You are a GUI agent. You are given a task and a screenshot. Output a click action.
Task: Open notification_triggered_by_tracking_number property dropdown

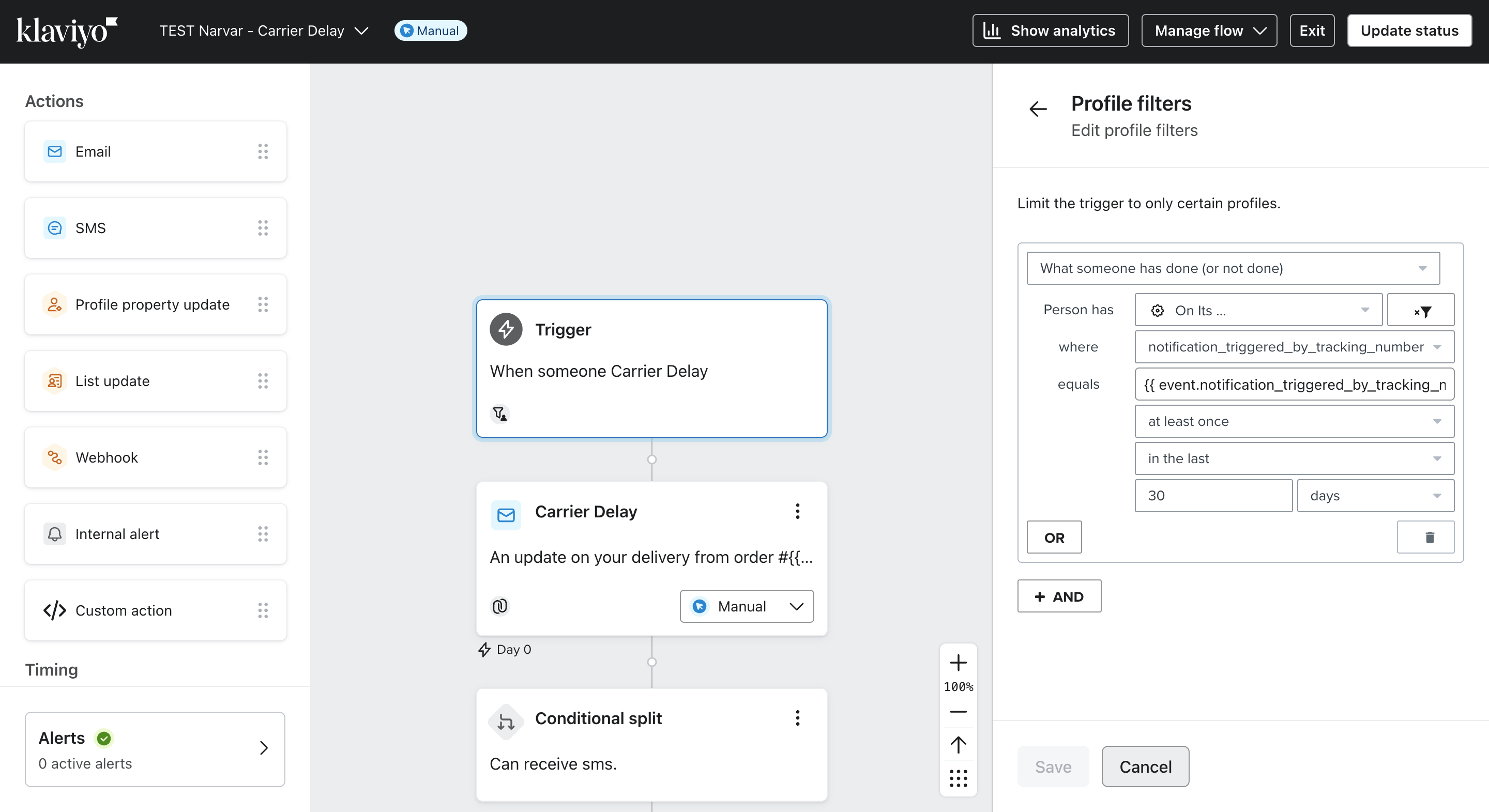tap(1294, 347)
